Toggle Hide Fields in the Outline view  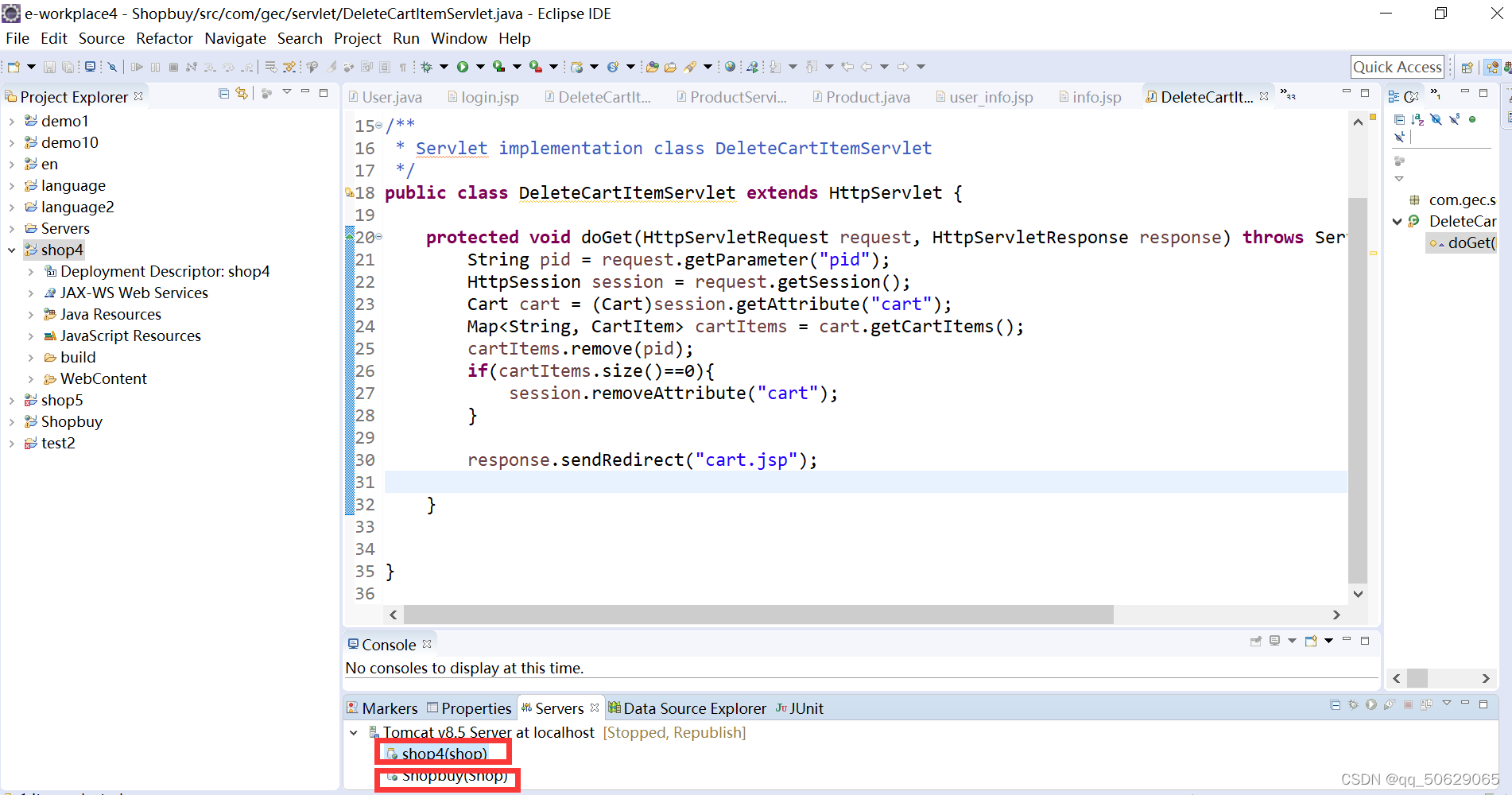(1436, 119)
